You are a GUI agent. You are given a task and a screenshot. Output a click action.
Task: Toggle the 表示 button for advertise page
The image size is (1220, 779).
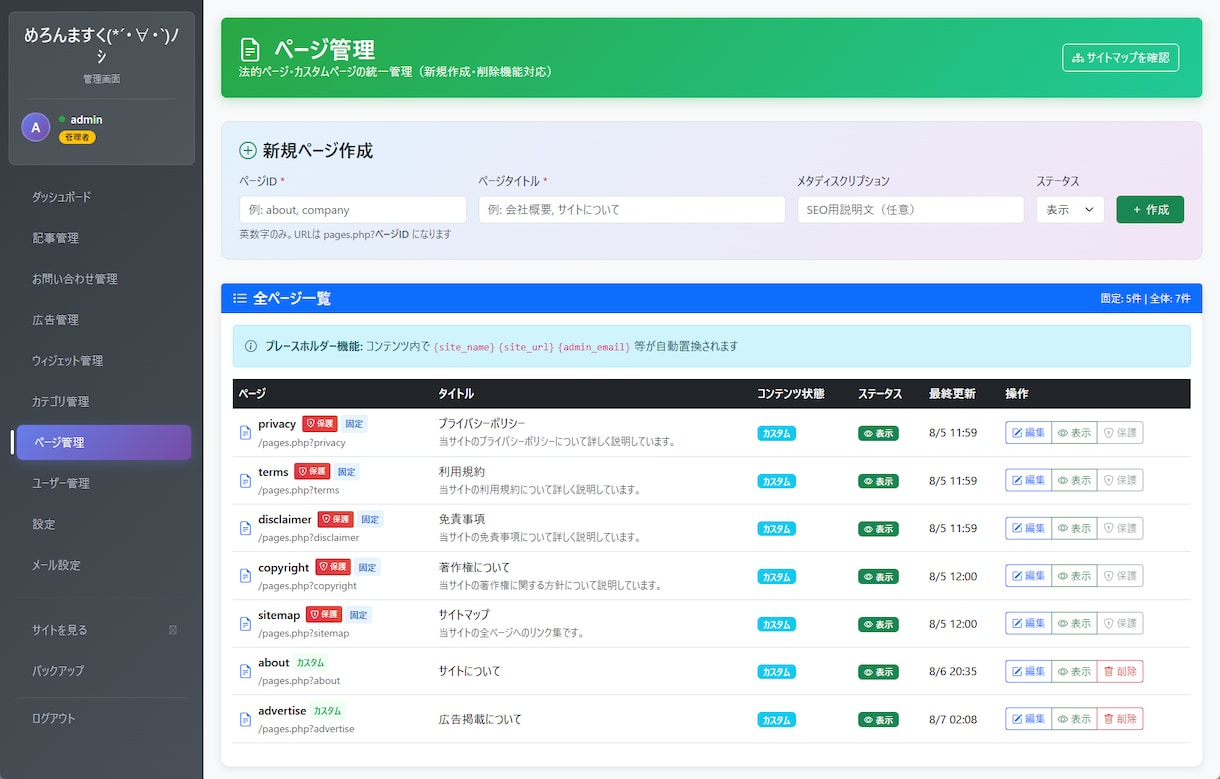[x=1074, y=719]
